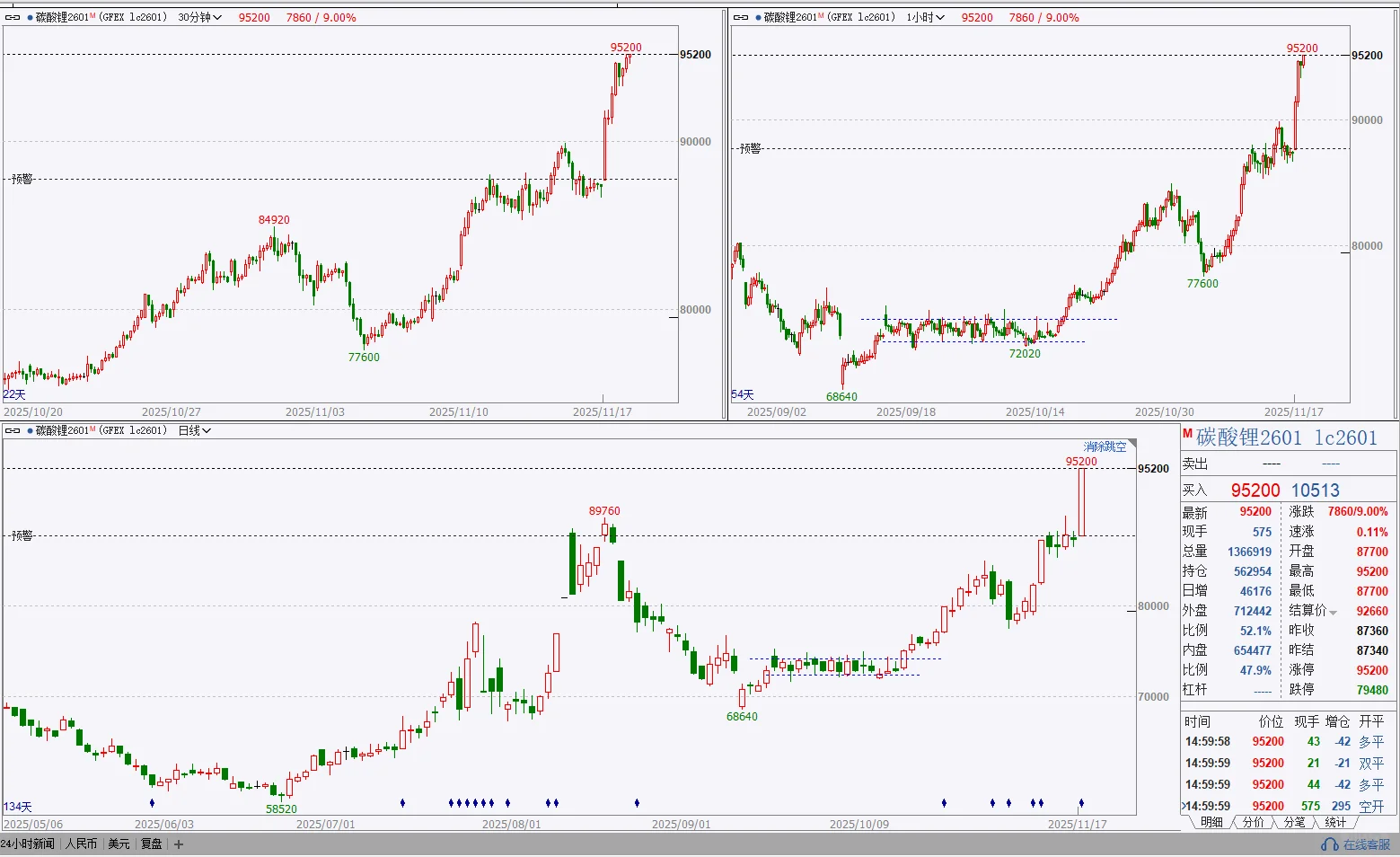Viewport: 1400px width, 857px height.
Task: Click the 14:59:58 trade row in the tick list
Action: pyautogui.click(x=1288, y=742)
